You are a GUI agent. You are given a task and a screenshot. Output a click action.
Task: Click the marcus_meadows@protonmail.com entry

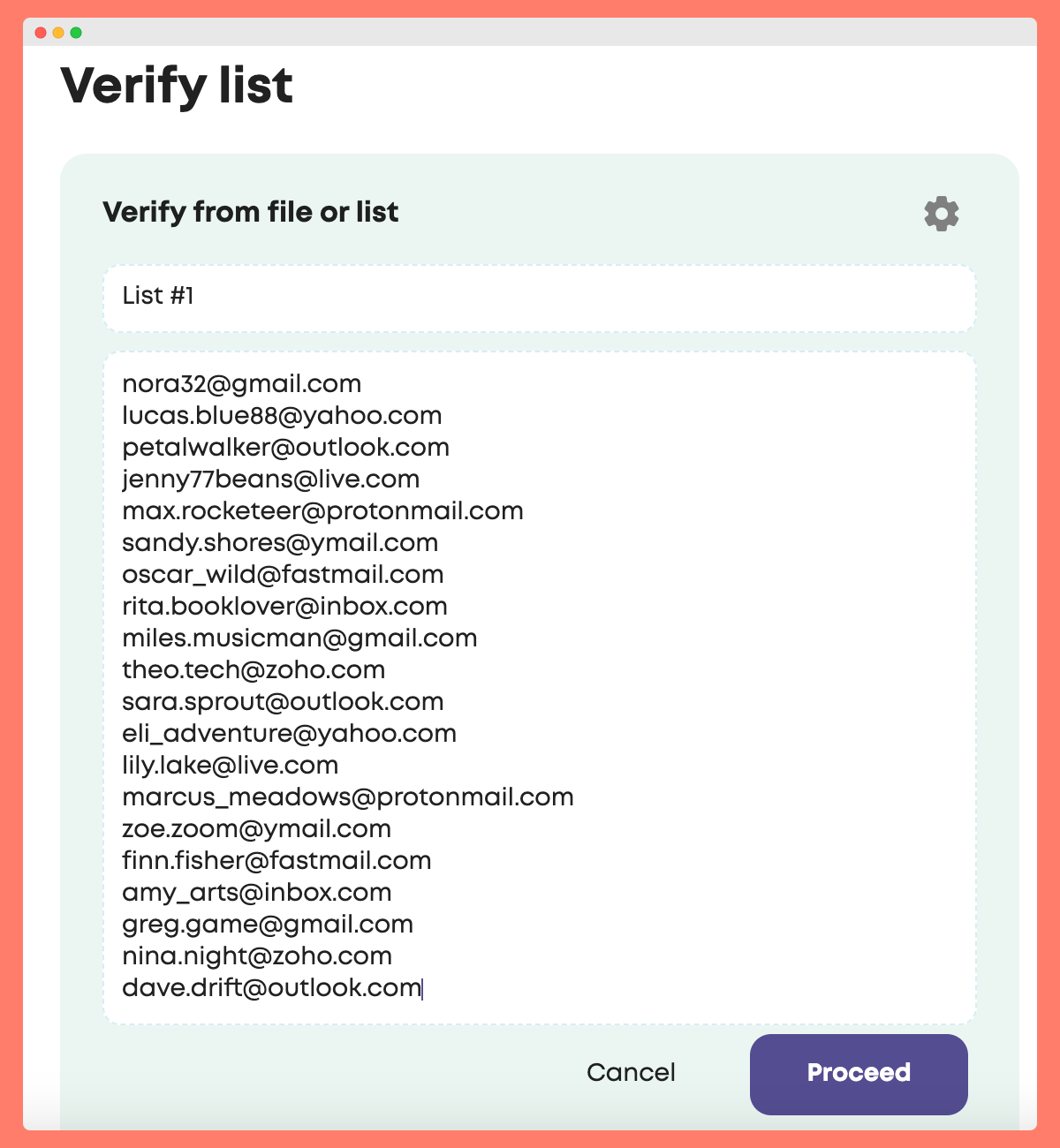pyautogui.click(x=348, y=797)
